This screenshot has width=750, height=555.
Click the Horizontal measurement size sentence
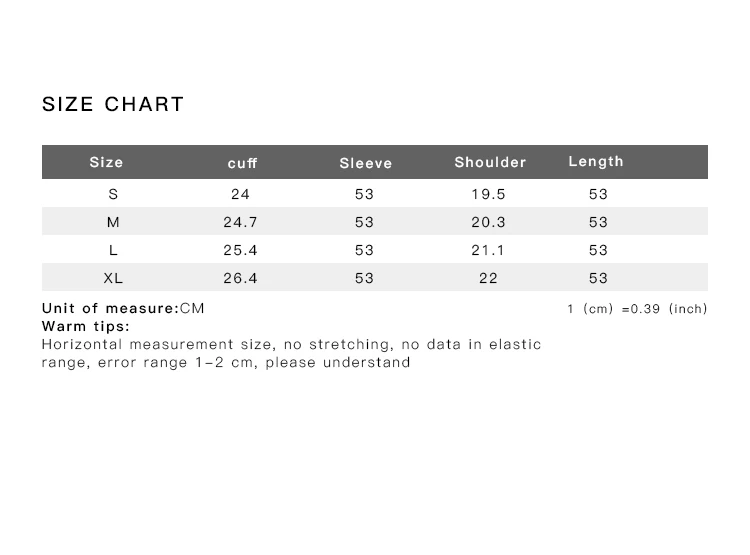pyautogui.click(x=291, y=353)
